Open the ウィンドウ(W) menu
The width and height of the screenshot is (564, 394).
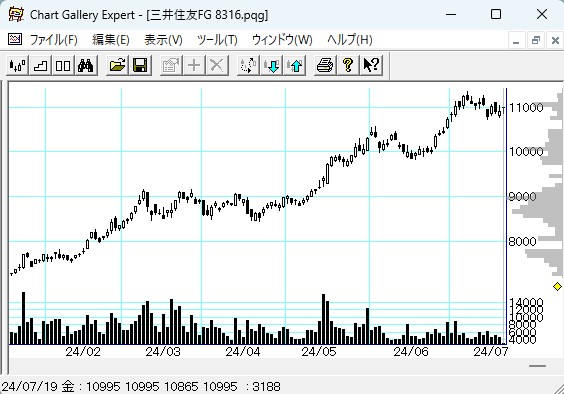(x=282, y=40)
